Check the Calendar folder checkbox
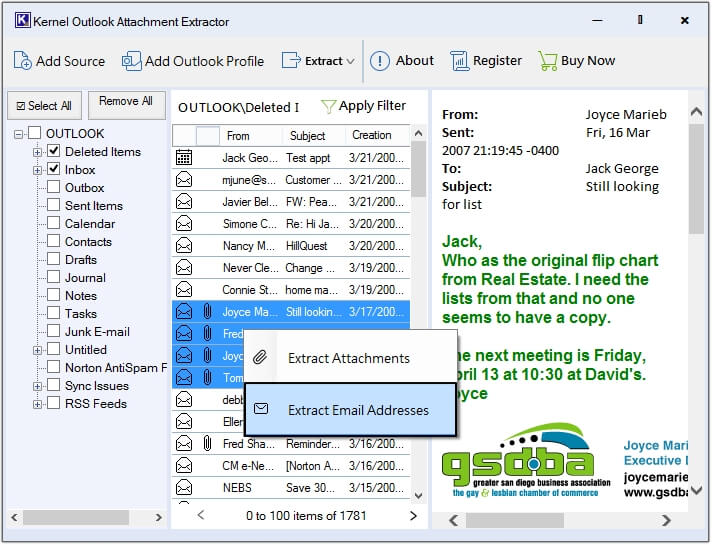 coord(54,223)
